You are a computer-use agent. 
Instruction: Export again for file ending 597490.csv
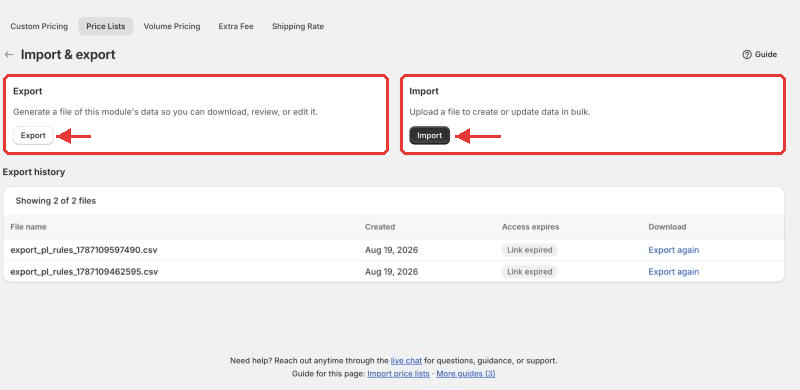673,250
